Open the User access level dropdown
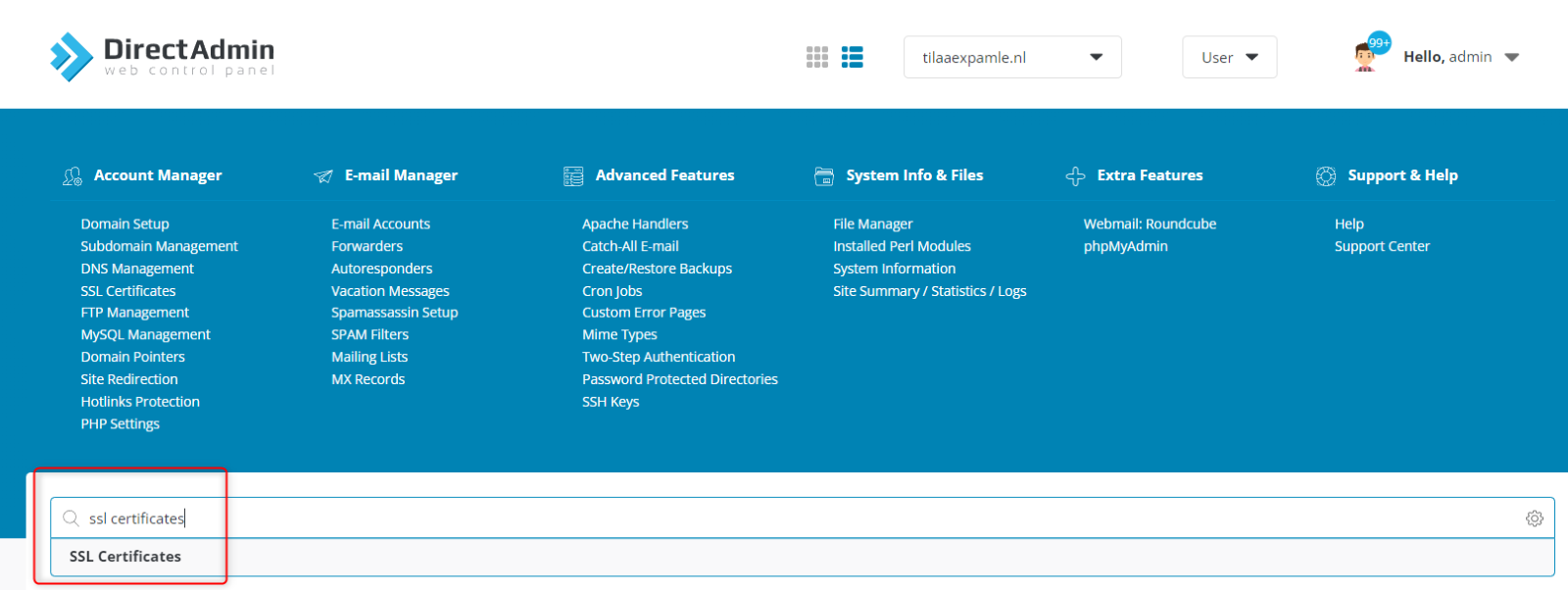This screenshot has width=1568, height=590. coord(1229,57)
